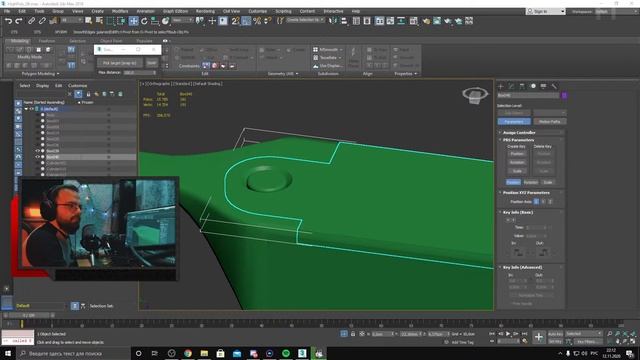Open the Sign In dropdown

pos(545,11)
